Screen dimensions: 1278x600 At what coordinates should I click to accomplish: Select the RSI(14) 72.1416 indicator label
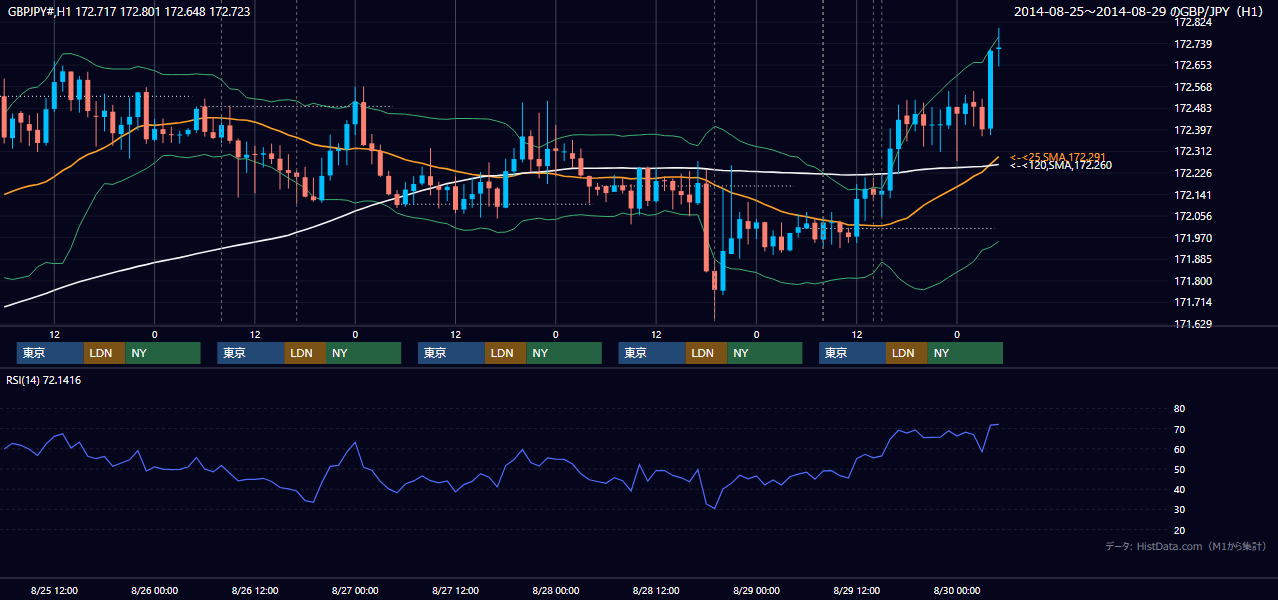[44, 380]
